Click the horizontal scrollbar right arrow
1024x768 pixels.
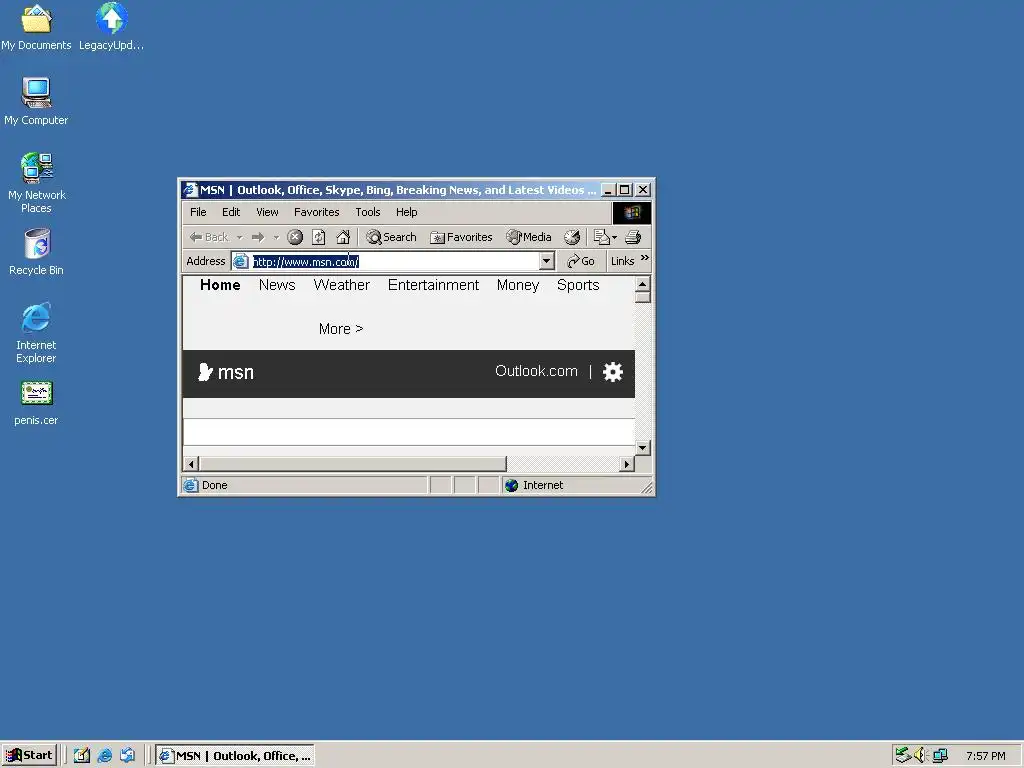tap(627, 464)
